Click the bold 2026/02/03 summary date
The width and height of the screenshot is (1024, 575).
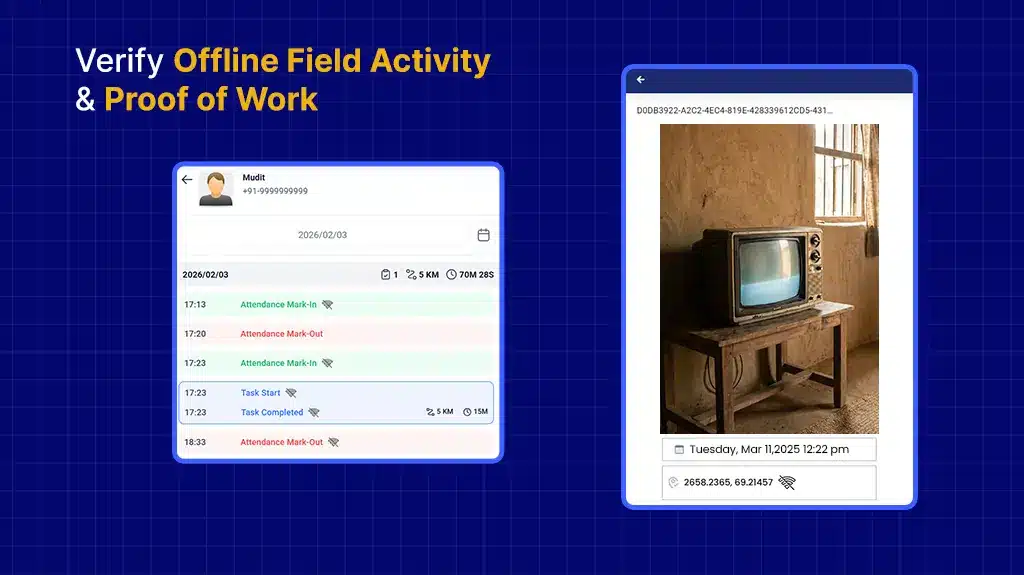(205, 274)
